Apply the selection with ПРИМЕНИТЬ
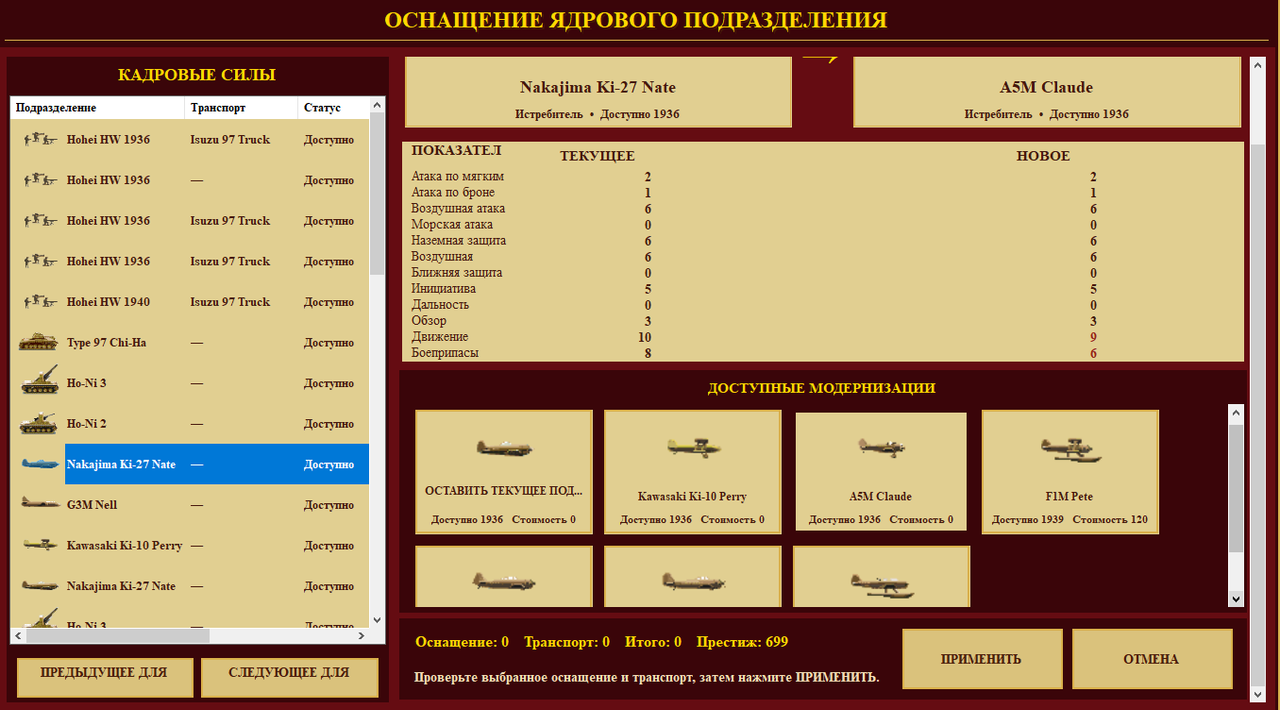The height and width of the screenshot is (710, 1280). 982,659
